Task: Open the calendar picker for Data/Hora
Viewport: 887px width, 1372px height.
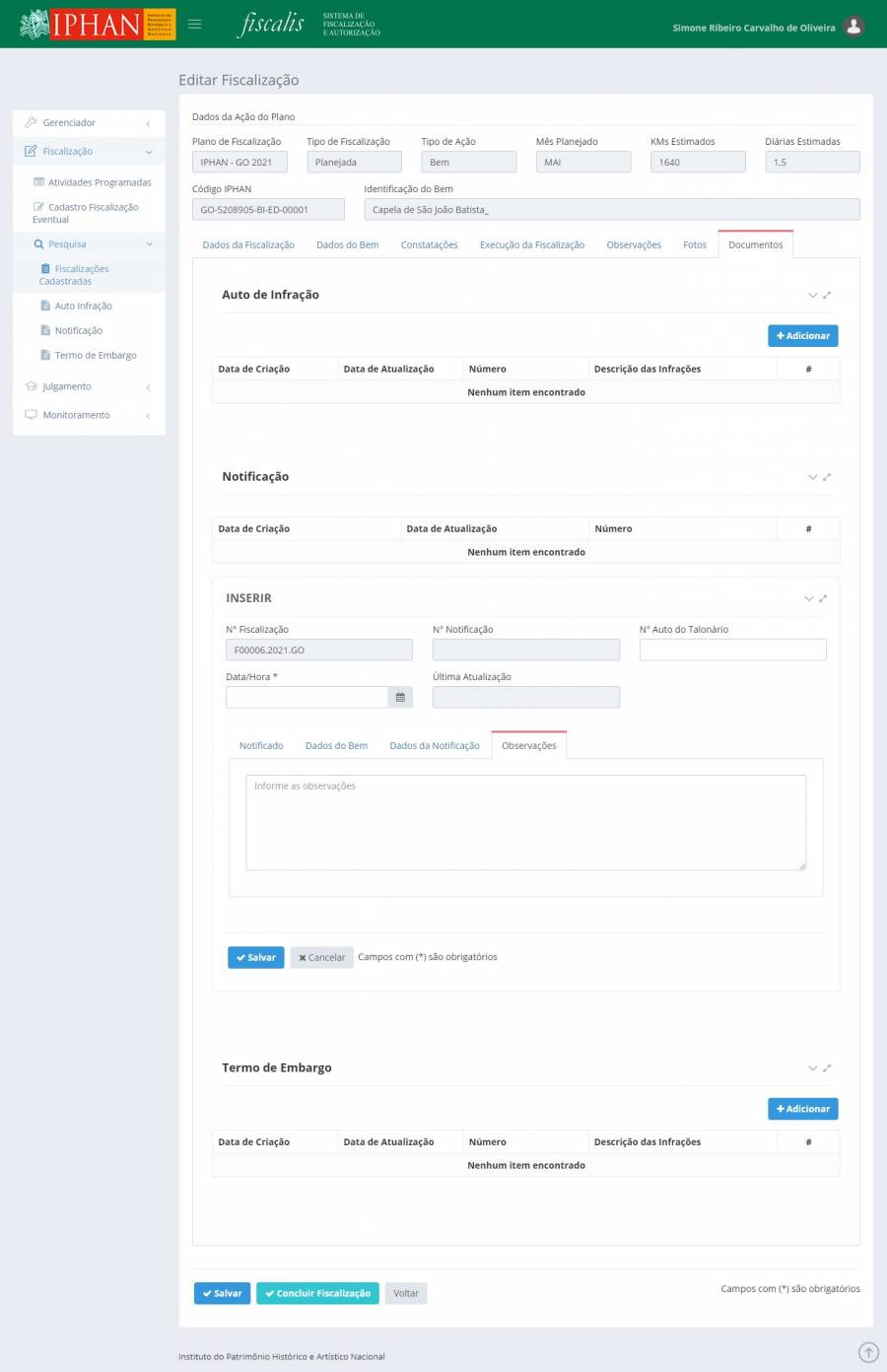Action: (x=400, y=698)
